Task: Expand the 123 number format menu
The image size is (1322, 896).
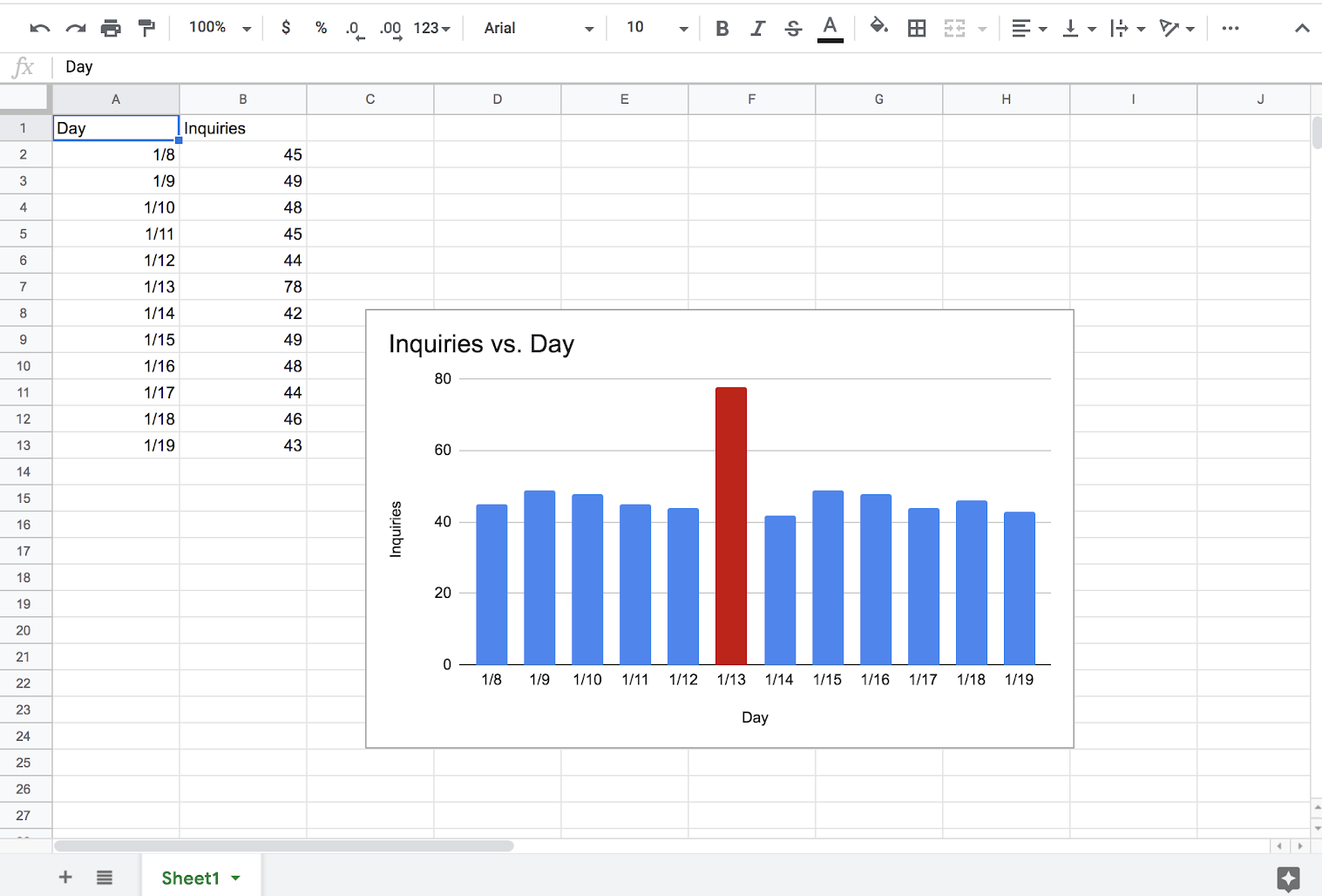Action: [x=430, y=28]
